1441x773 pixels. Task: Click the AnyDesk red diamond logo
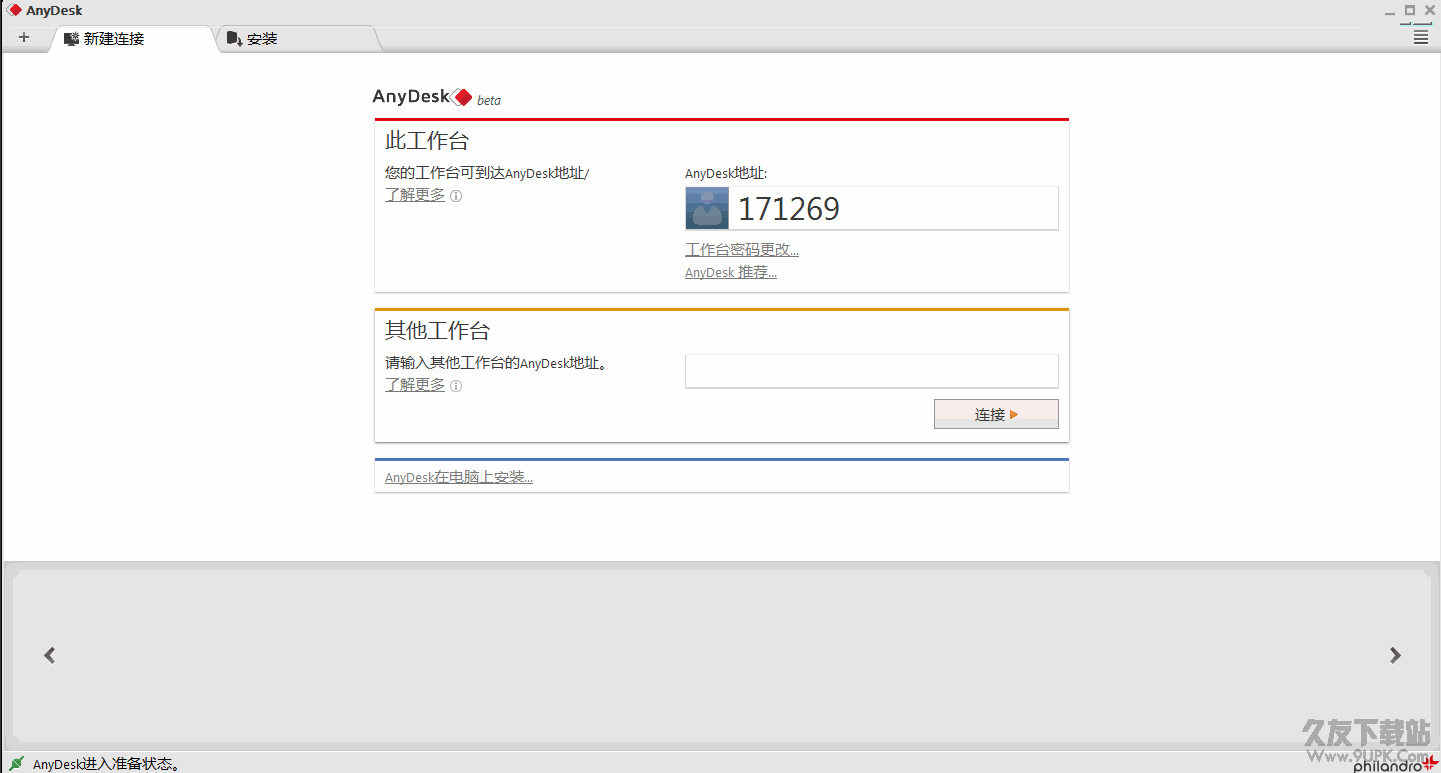(462, 97)
